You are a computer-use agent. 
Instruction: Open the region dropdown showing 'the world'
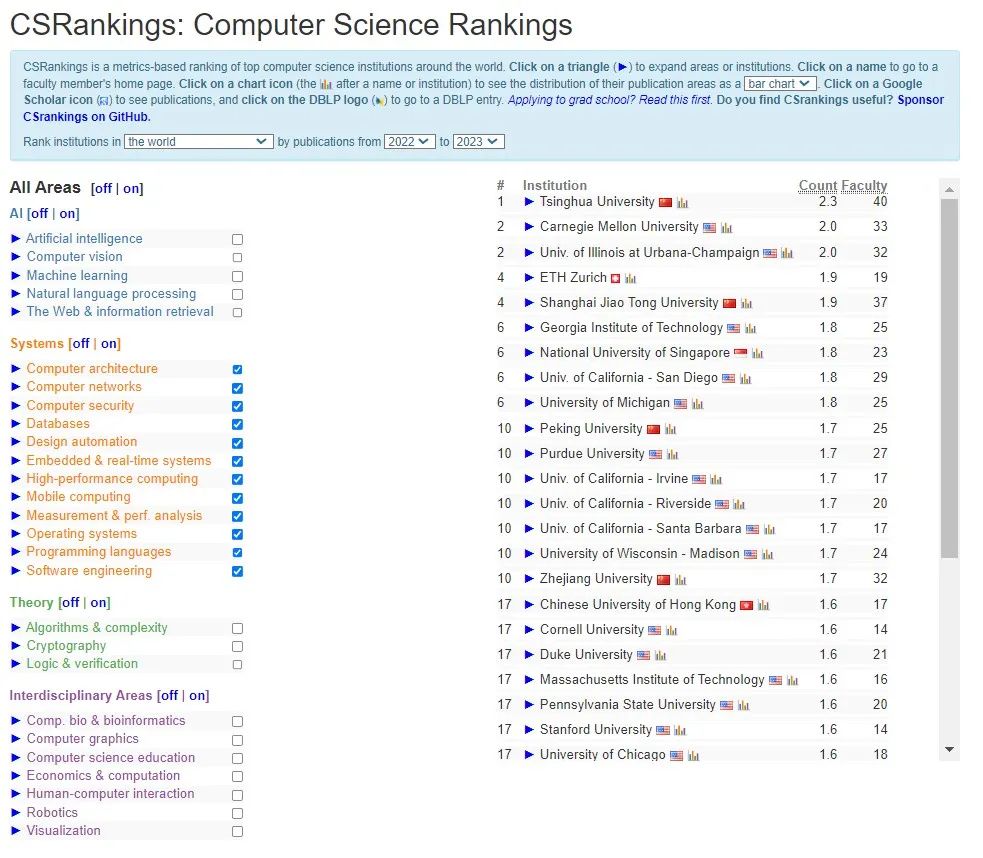199,142
